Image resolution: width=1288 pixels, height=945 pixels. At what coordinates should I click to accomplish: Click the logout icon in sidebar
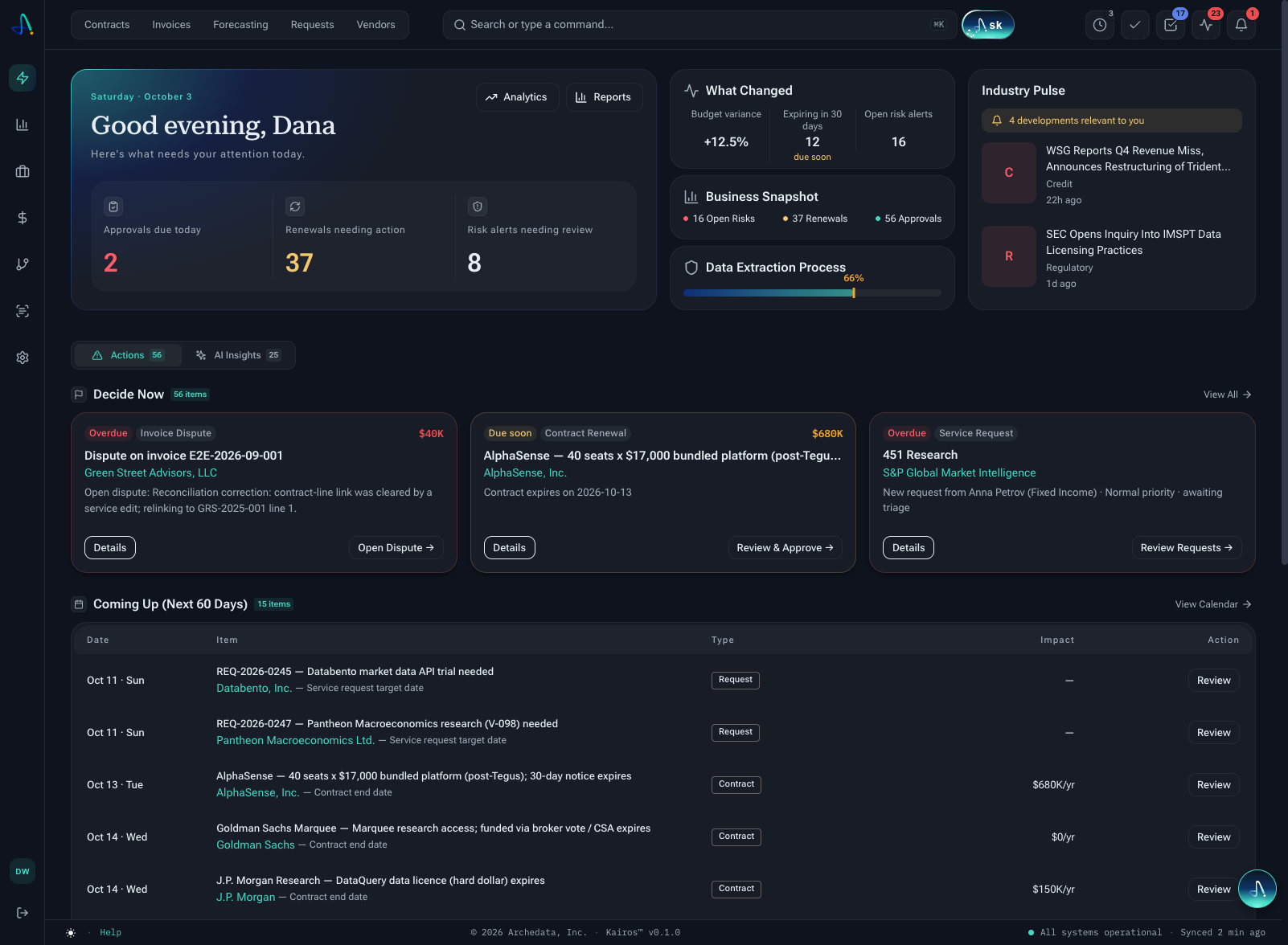point(23,913)
